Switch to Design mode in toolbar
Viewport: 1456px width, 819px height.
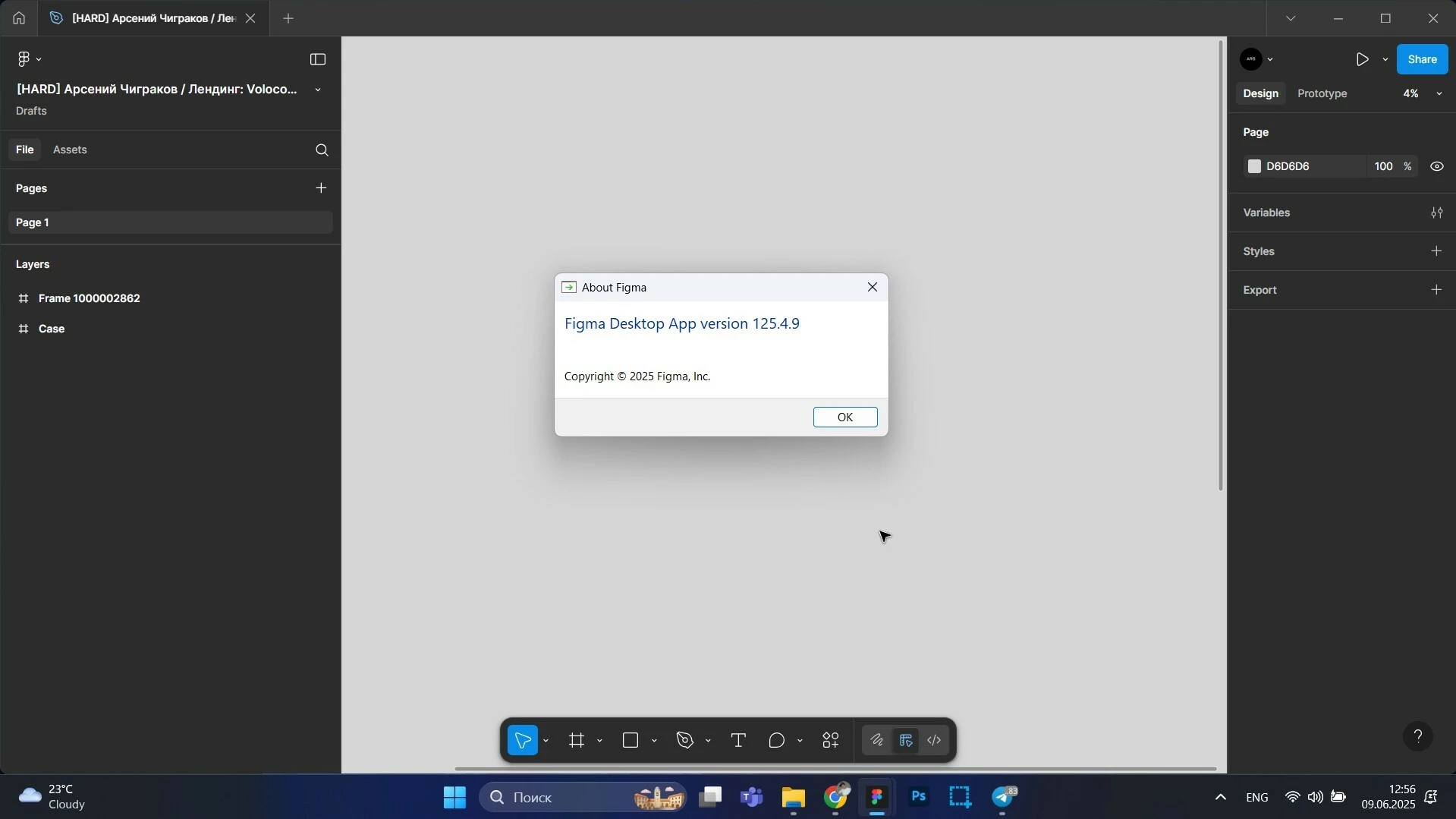click(x=906, y=740)
